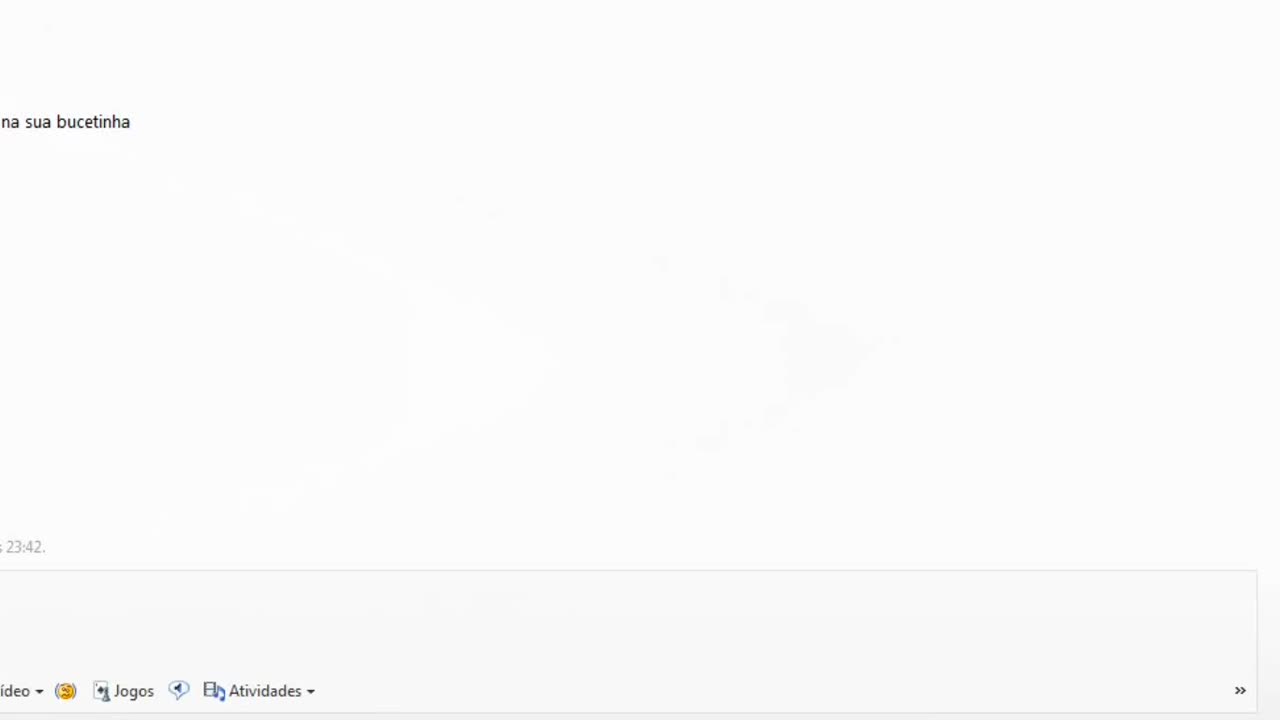Image resolution: width=1280 pixels, height=720 pixels.
Task: Click the toolbar overflow » button
Action: click(x=1240, y=690)
